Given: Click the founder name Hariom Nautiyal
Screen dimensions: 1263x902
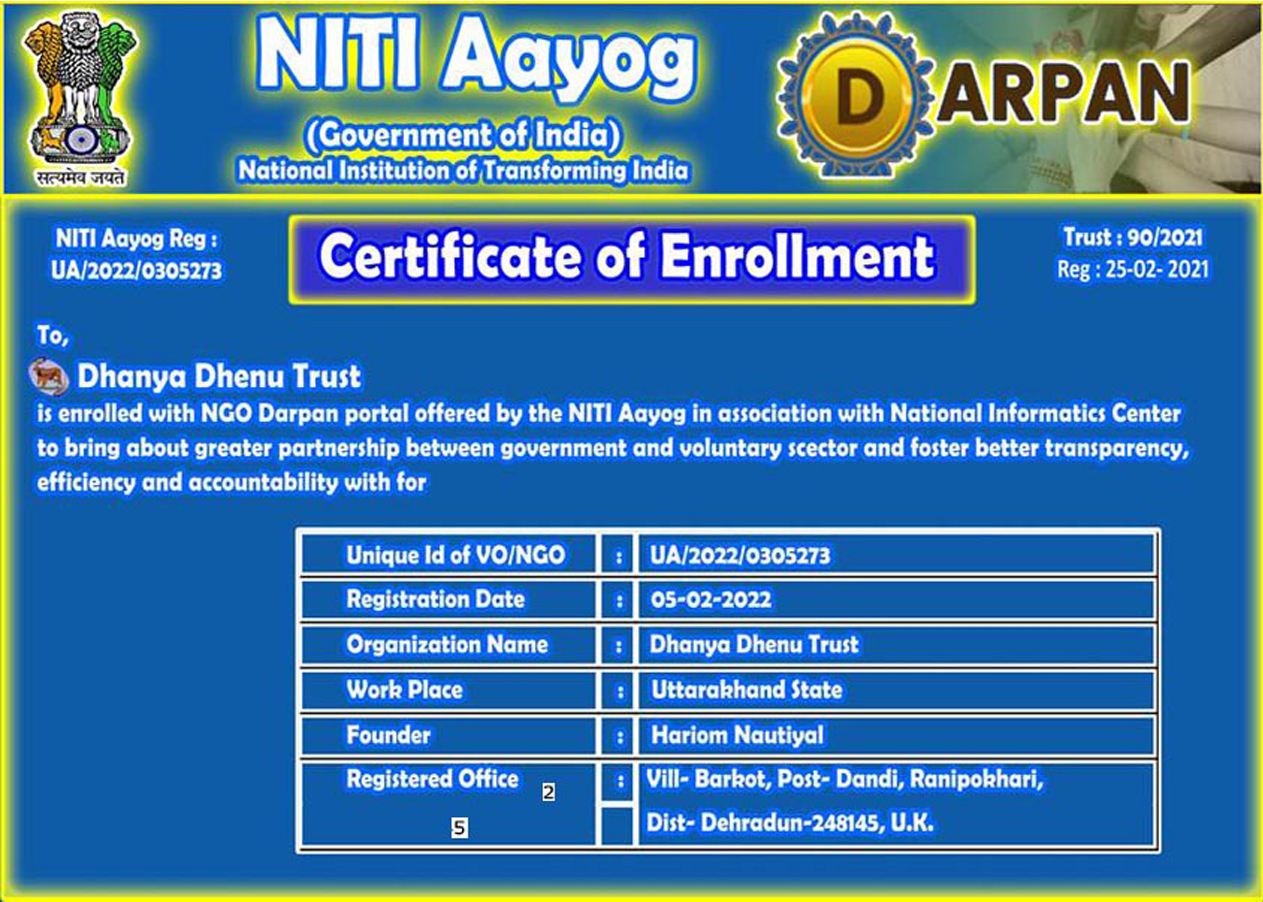Looking at the screenshot, I should click(x=737, y=736).
